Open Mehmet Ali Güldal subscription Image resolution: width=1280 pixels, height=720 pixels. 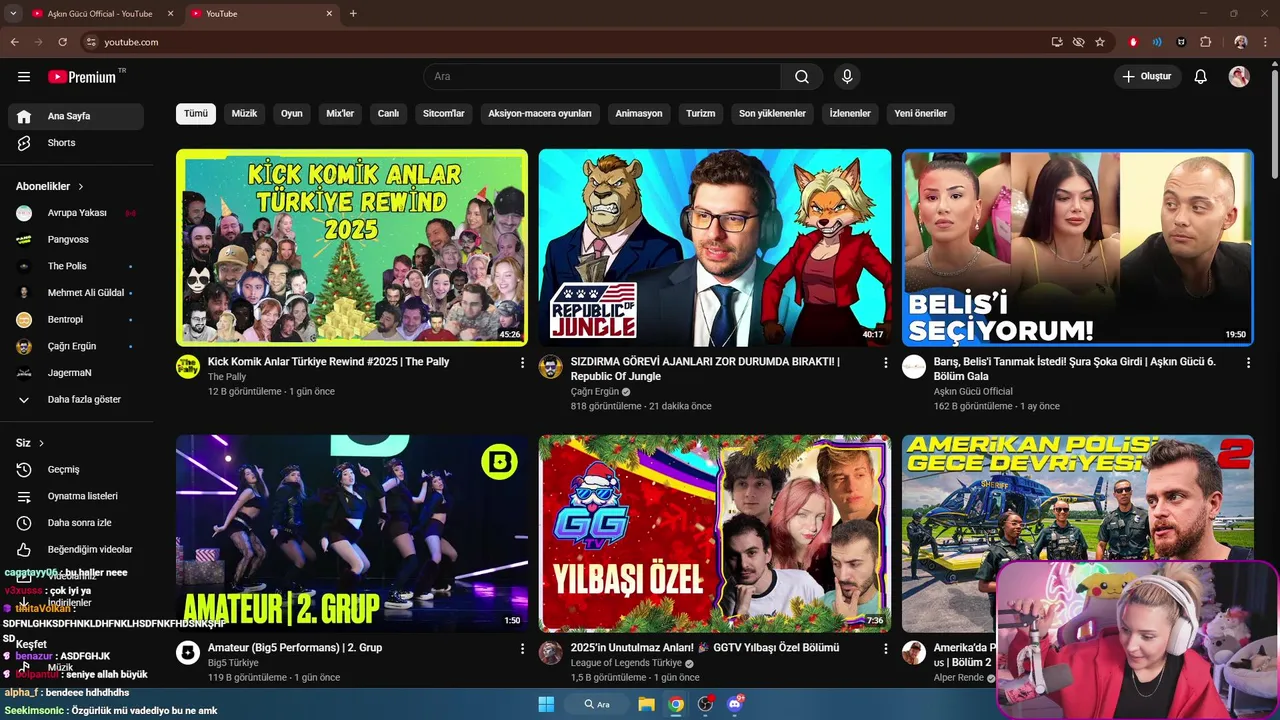[76, 293]
